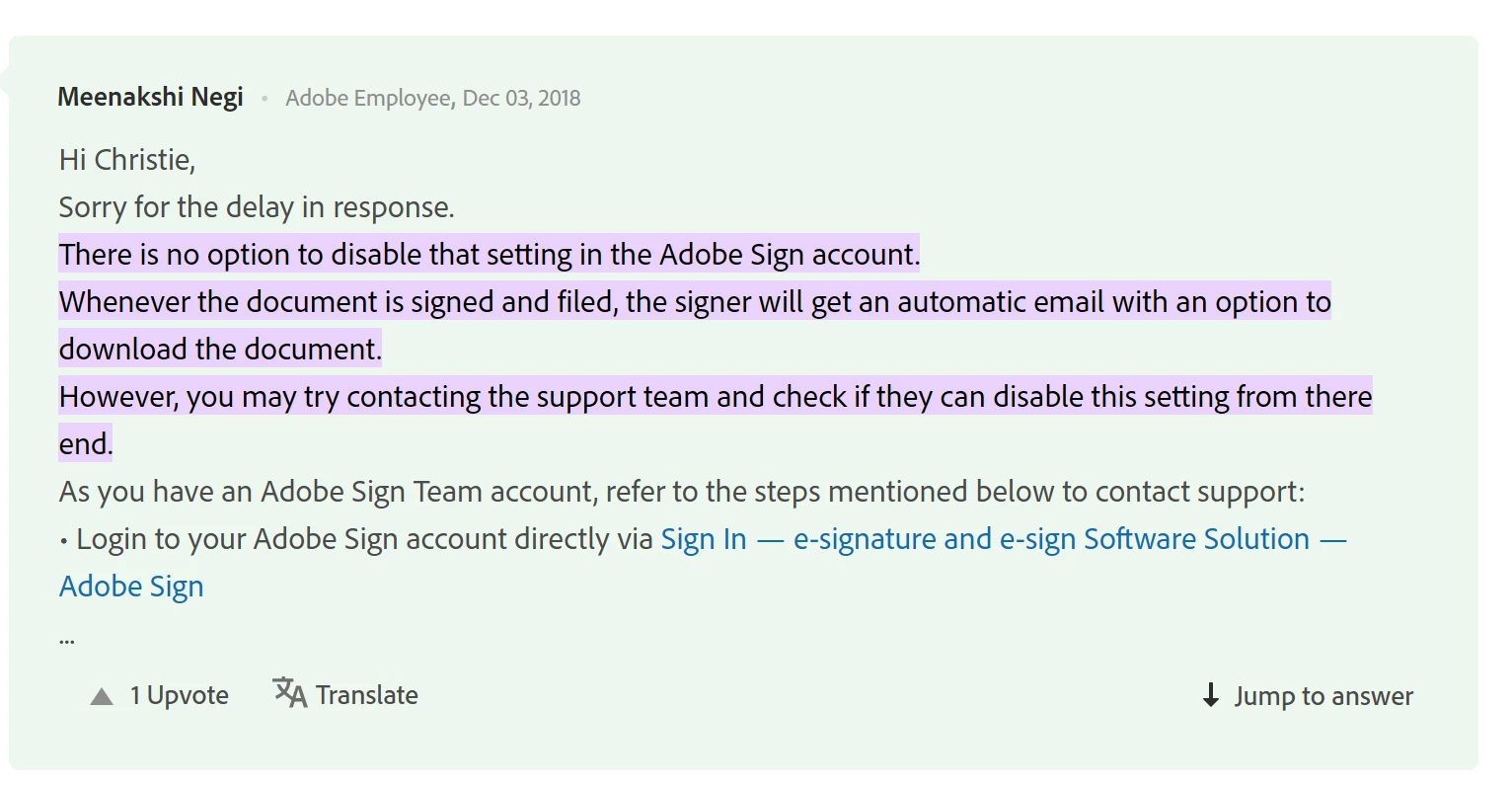The height and width of the screenshot is (786, 1512).
Task: Click the 'Dec 03, 2018' post date
Action: (x=521, y=98)
